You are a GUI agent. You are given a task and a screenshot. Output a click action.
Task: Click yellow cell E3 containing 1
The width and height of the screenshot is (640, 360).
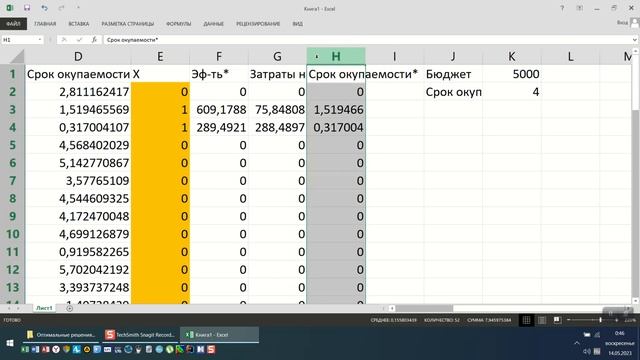point(160,109)
